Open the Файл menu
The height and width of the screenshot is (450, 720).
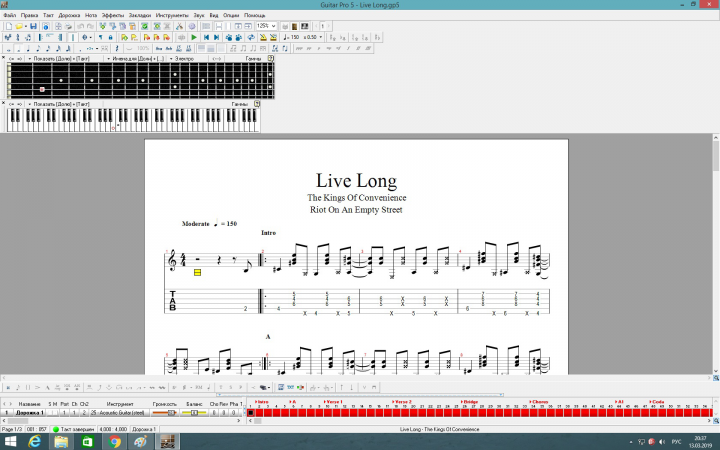(10, 15)
